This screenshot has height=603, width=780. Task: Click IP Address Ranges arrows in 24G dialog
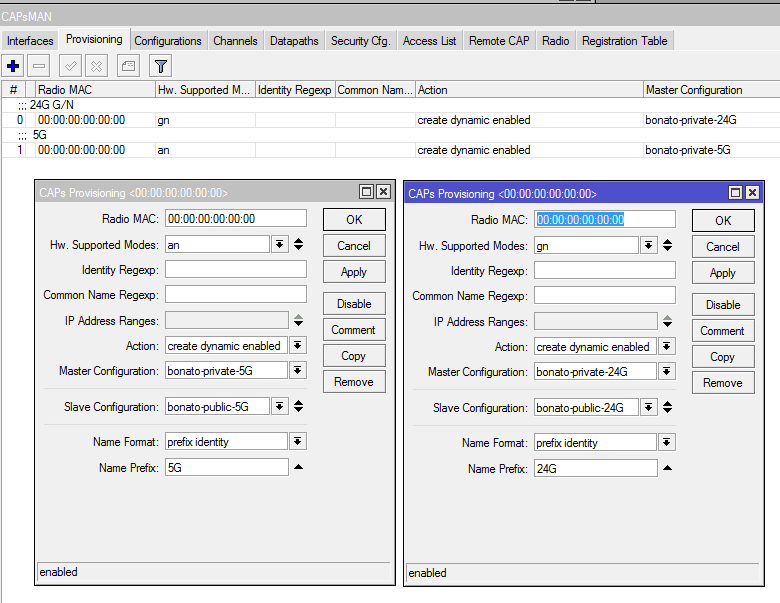point(668,321)
